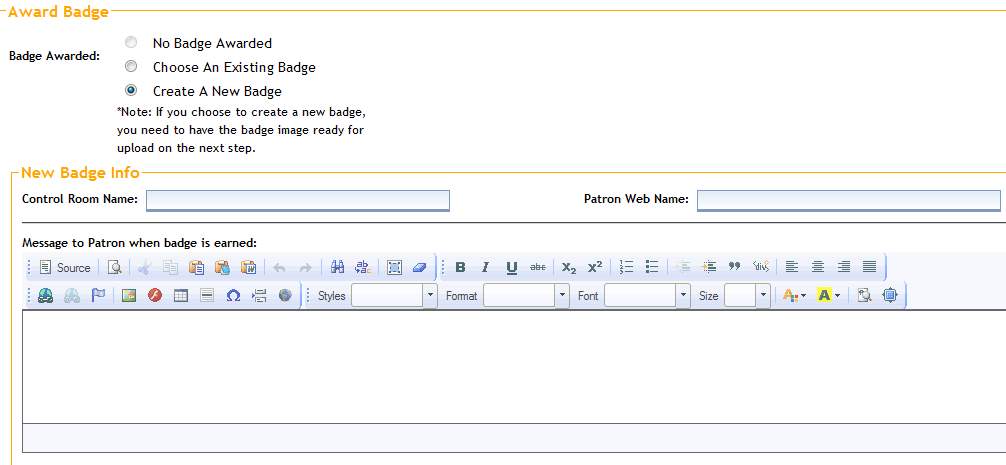This screenshot has width=1006, height=465.
Task: Click the Increase Indent icon
Action: click(708, 267)
